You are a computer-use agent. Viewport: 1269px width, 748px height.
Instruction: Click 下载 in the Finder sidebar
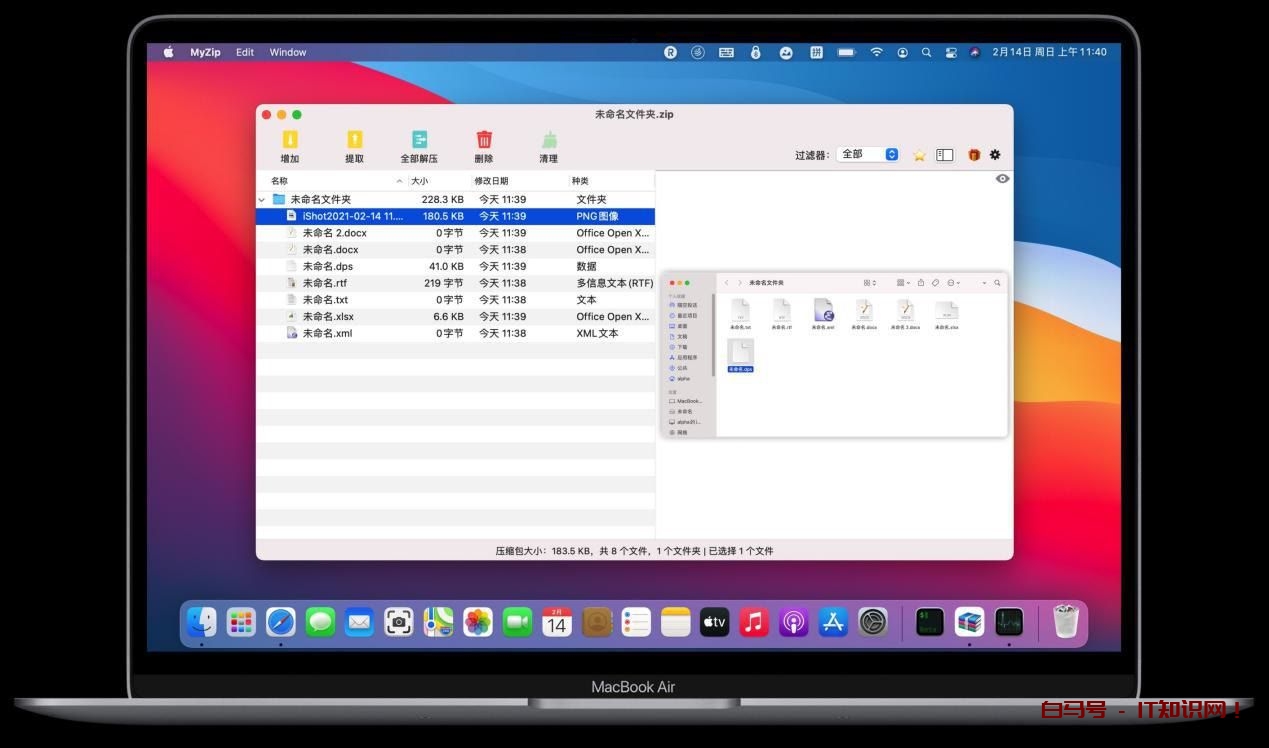[x=679, y=345]
